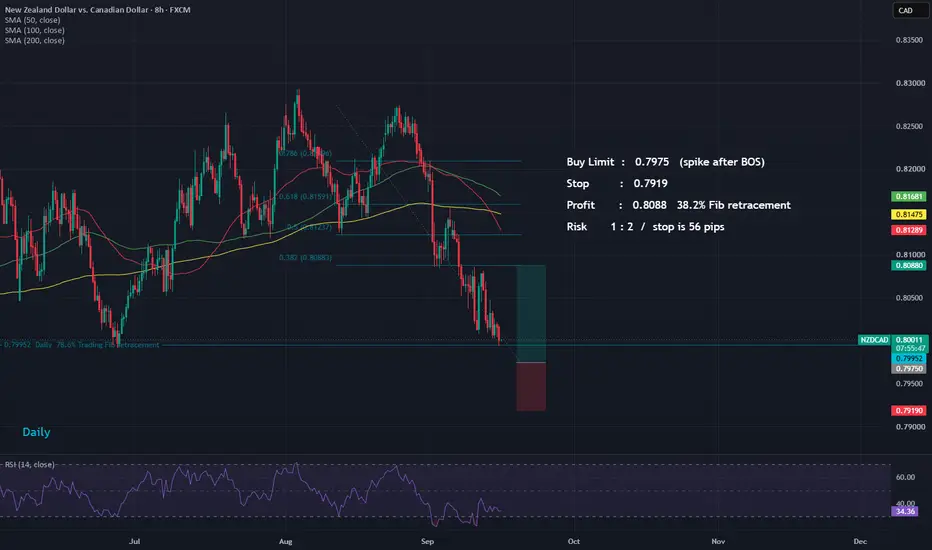Click the yellow 0.81475 SMA price tag

tap(908, 214)
